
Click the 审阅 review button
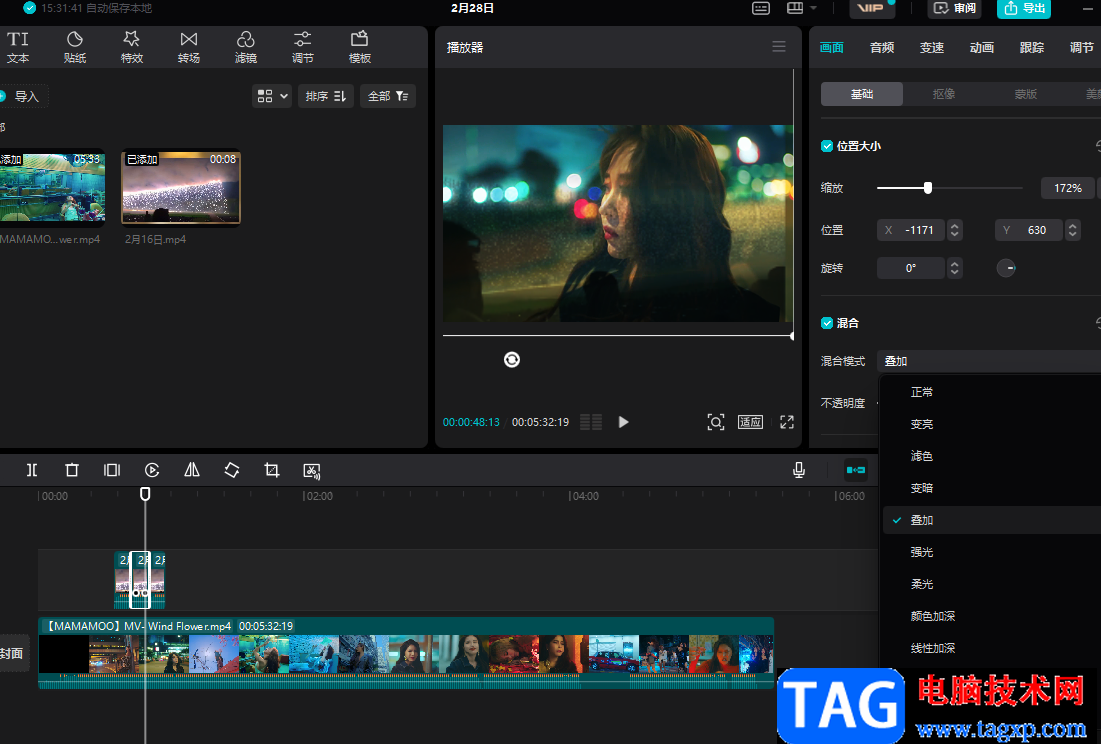coord(954,8)
